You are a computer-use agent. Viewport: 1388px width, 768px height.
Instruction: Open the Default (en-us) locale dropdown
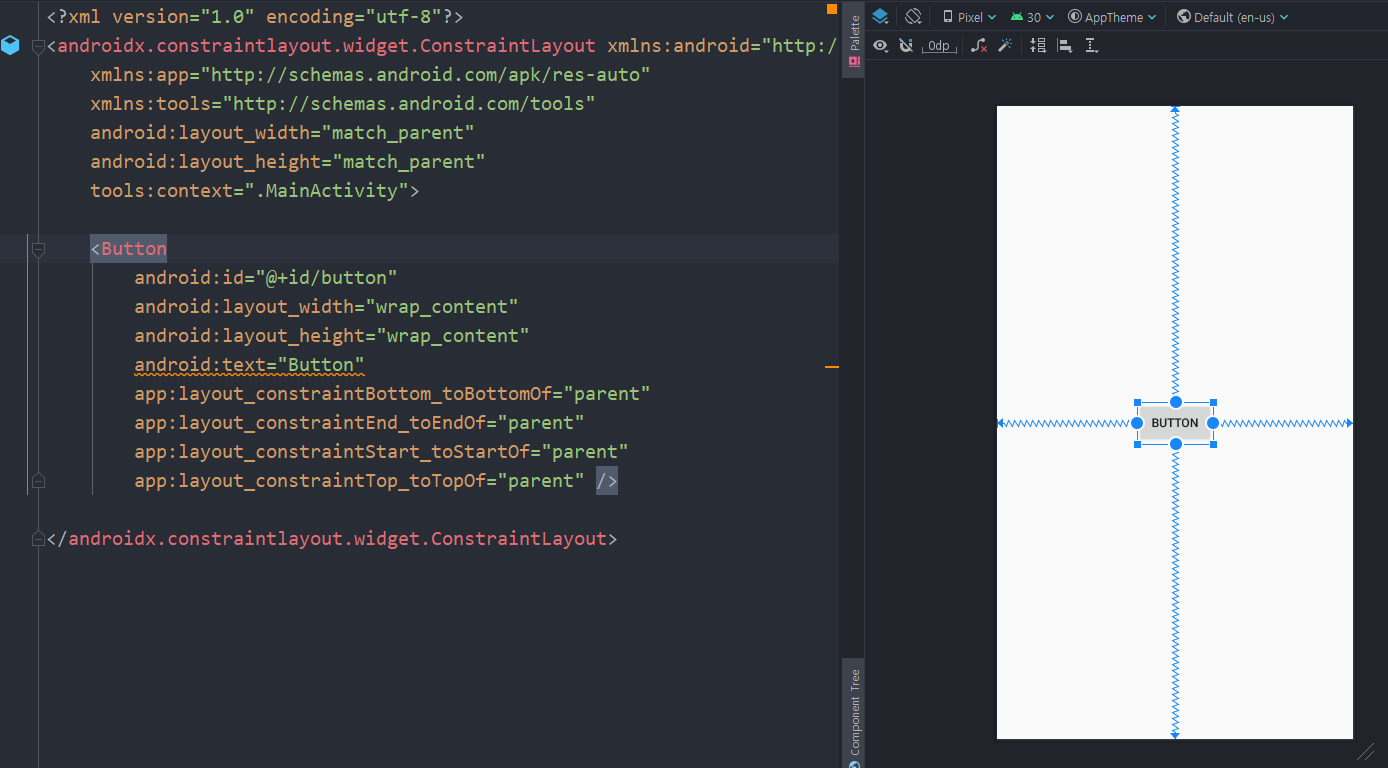(1232, 17)
